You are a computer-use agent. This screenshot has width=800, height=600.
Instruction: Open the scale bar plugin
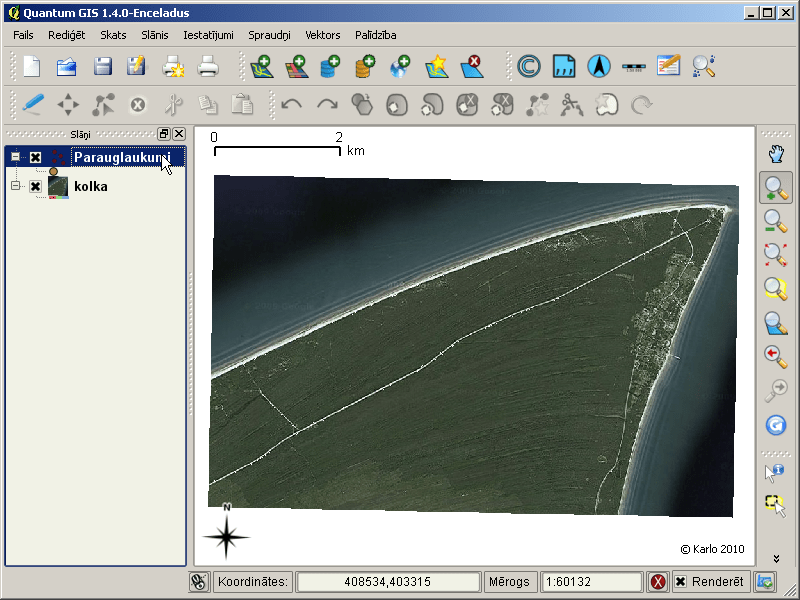pos(634,67)
